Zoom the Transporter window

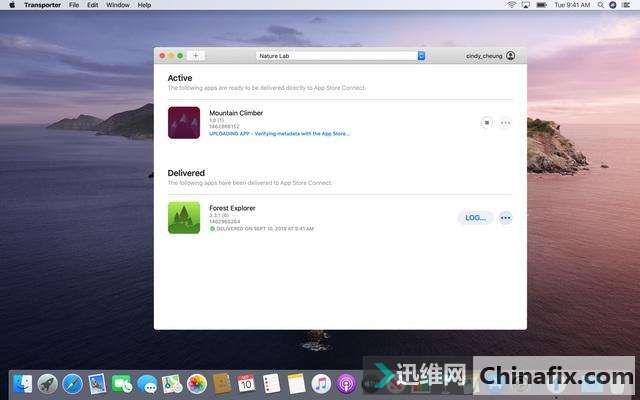(180, 56)
